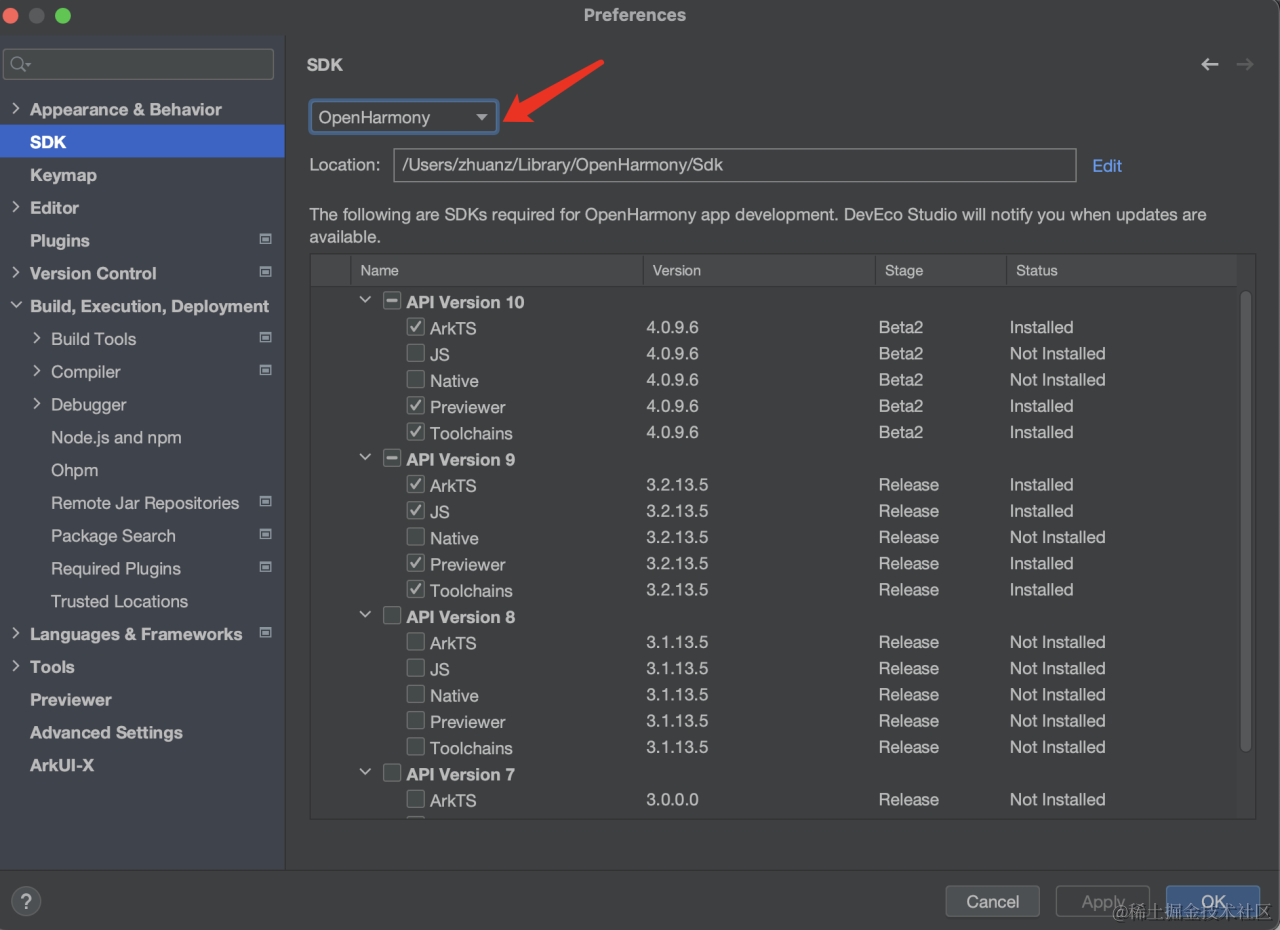
Task: Open ArkUI-X settings page
Action: pos(62,765)
